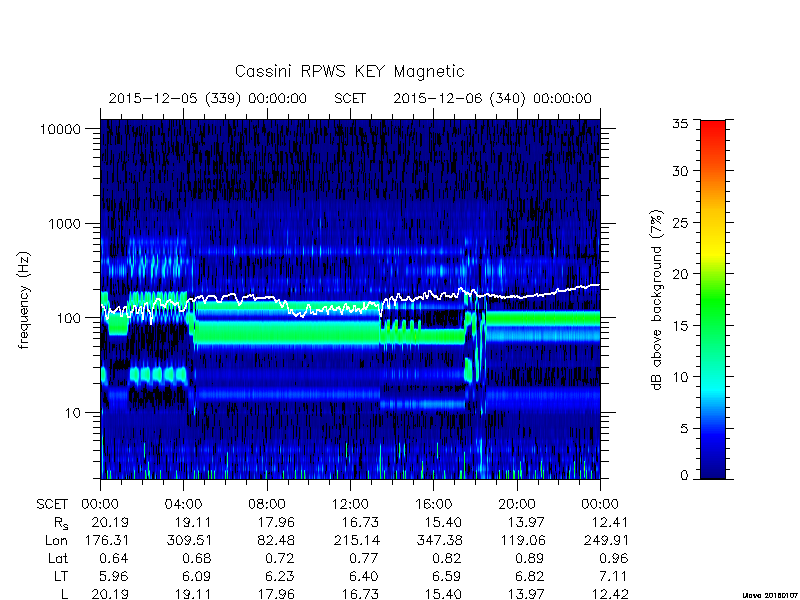Click the "35" color bar value
800x600 pixels.
[x=680, y=124]
